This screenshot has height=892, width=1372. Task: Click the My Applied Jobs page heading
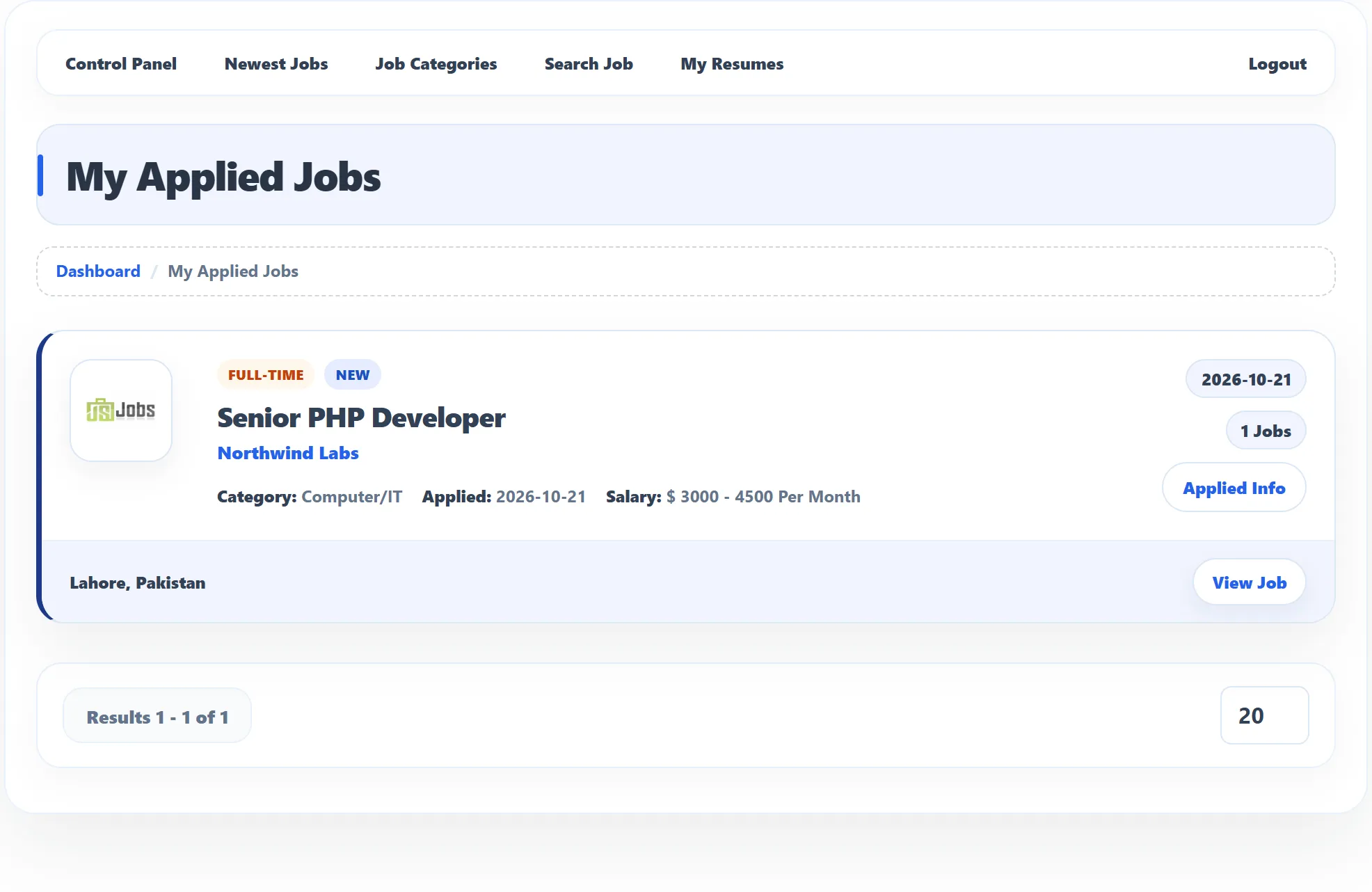(x=223, y=177)
